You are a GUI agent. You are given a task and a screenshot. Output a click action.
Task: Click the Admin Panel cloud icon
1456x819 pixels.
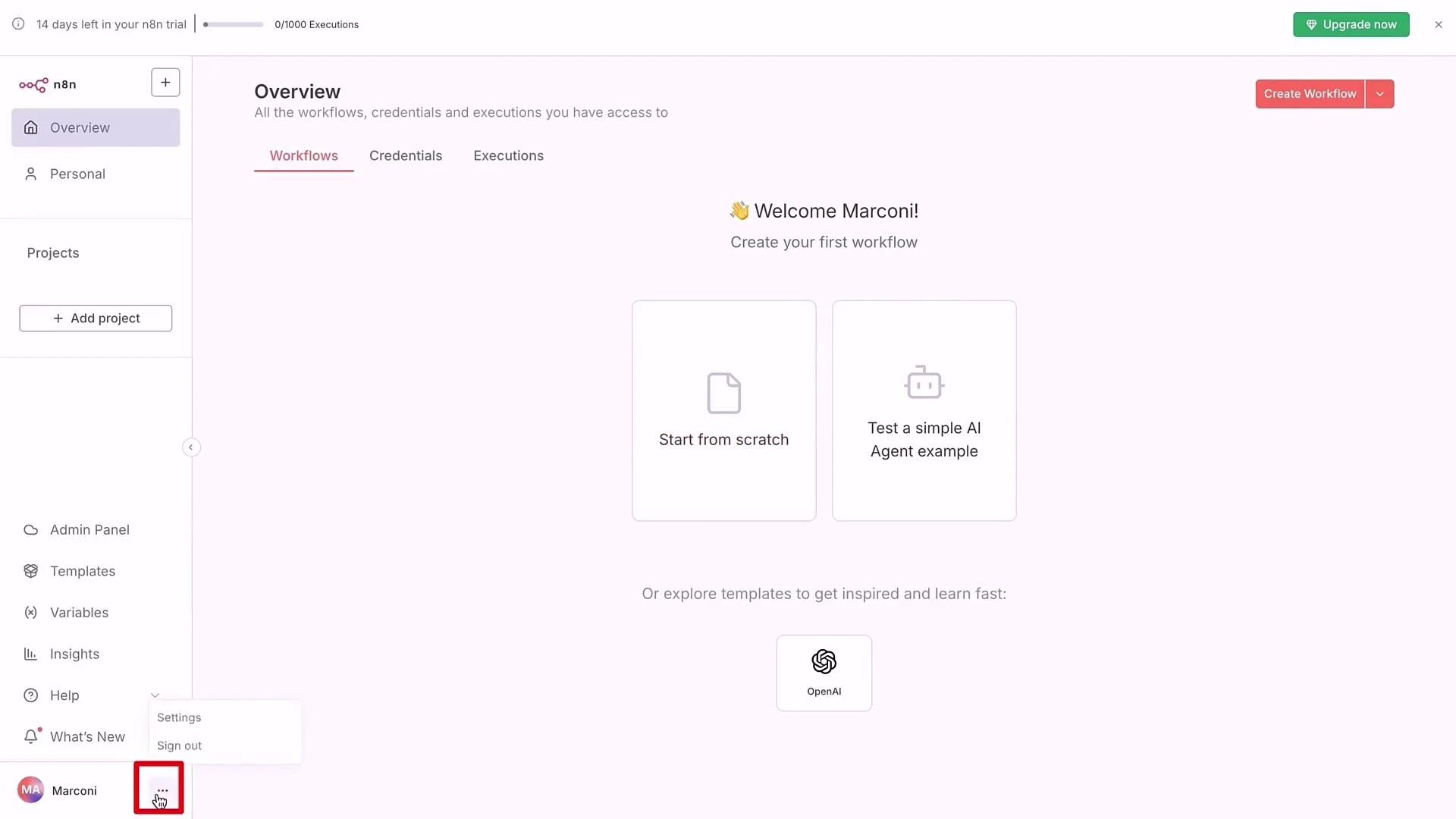pyautogui.click(x=31, y=530)
